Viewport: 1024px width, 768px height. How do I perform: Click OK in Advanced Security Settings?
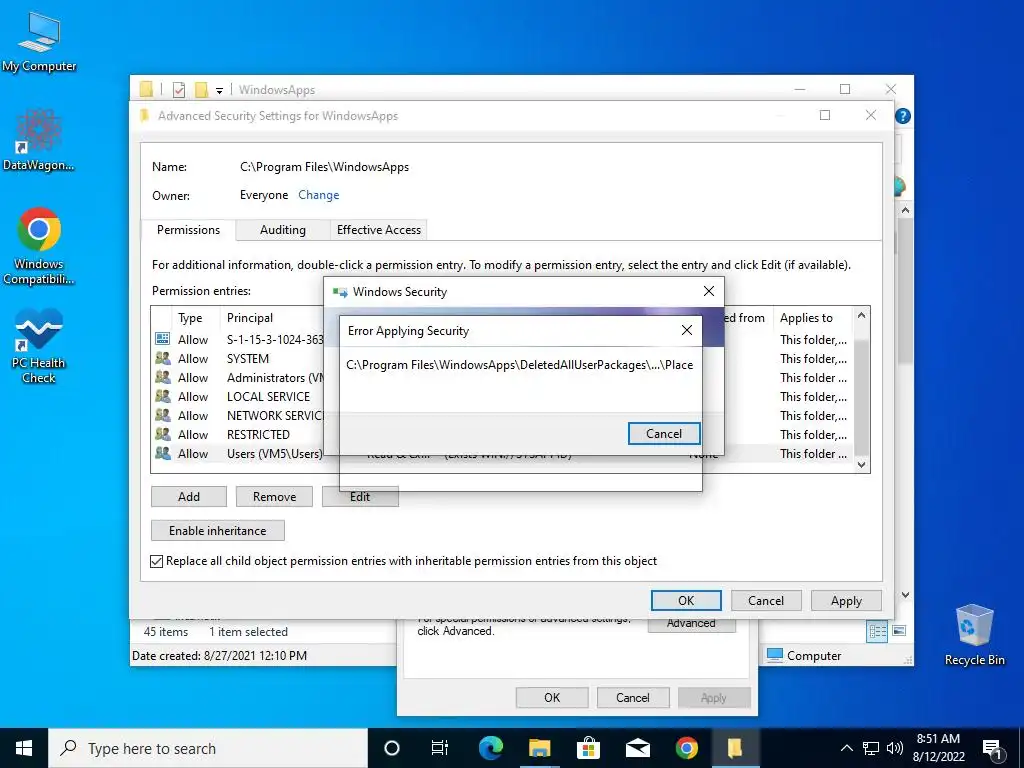click(686, 600)
